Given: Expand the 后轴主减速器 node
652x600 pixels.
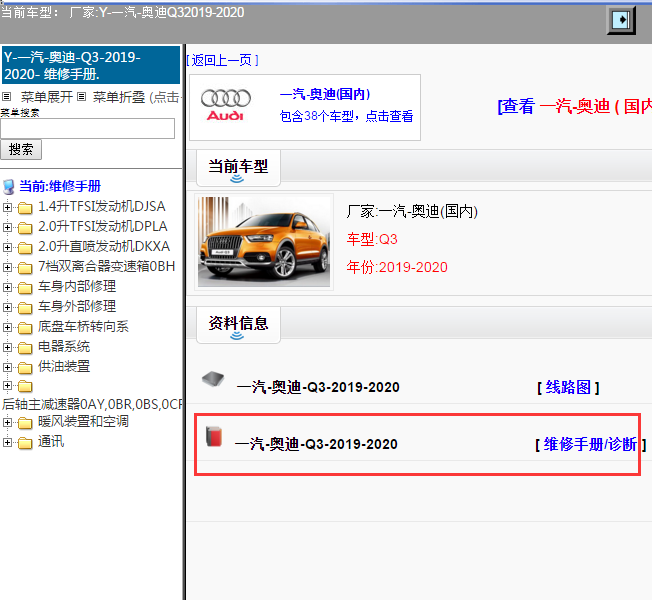Looking at the screenshot, I should click(x=7, y=386).
